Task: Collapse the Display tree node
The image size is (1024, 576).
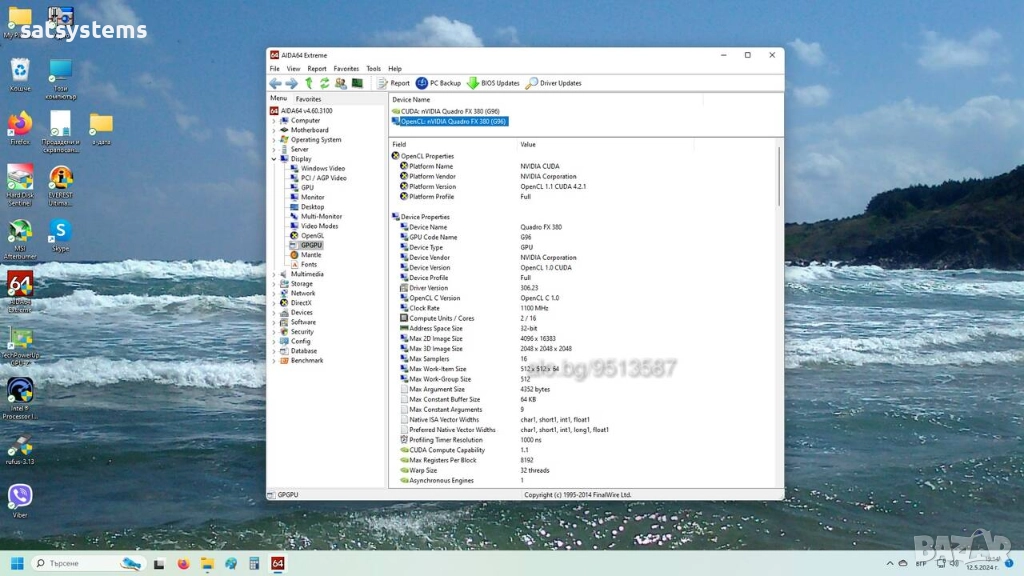Action: click(274, 159)
